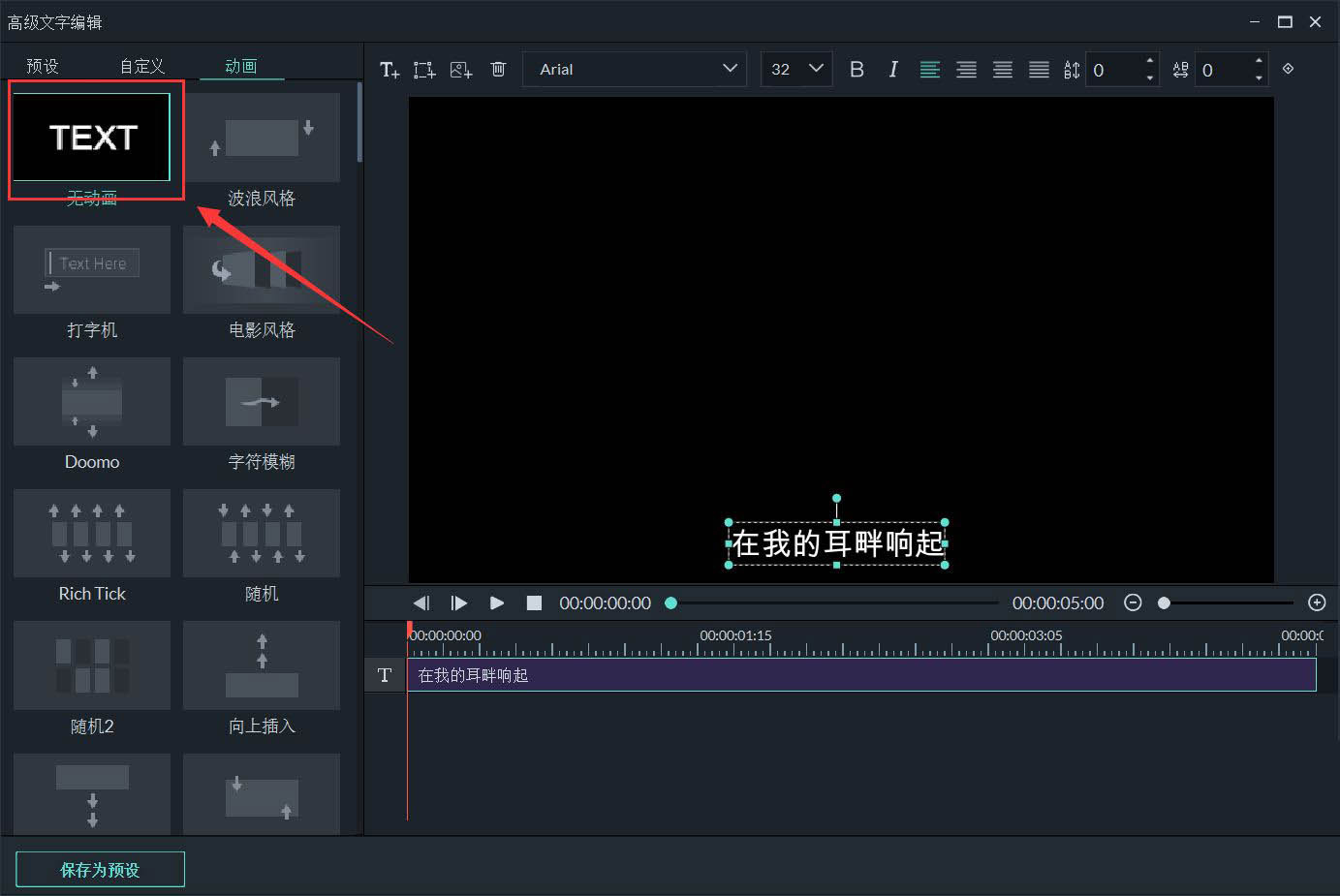This screenshot has width=1340, height=896.
Task: Toggle bold formatting for the text
Action: click(857, 69)
